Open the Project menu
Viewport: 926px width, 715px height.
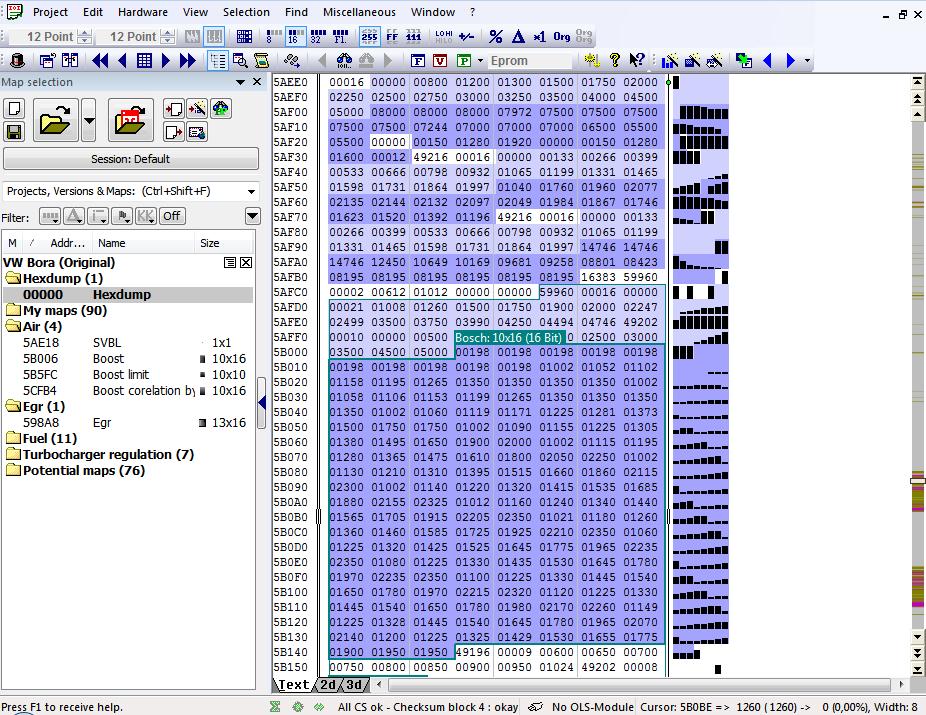pyautogui.click(x=50, y=12)
